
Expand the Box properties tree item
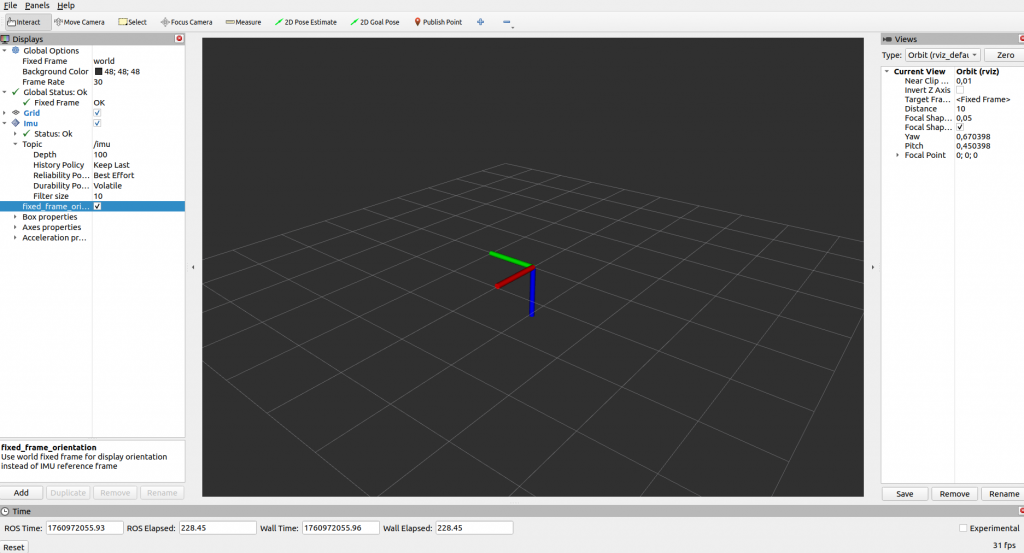tap(15, 217)
